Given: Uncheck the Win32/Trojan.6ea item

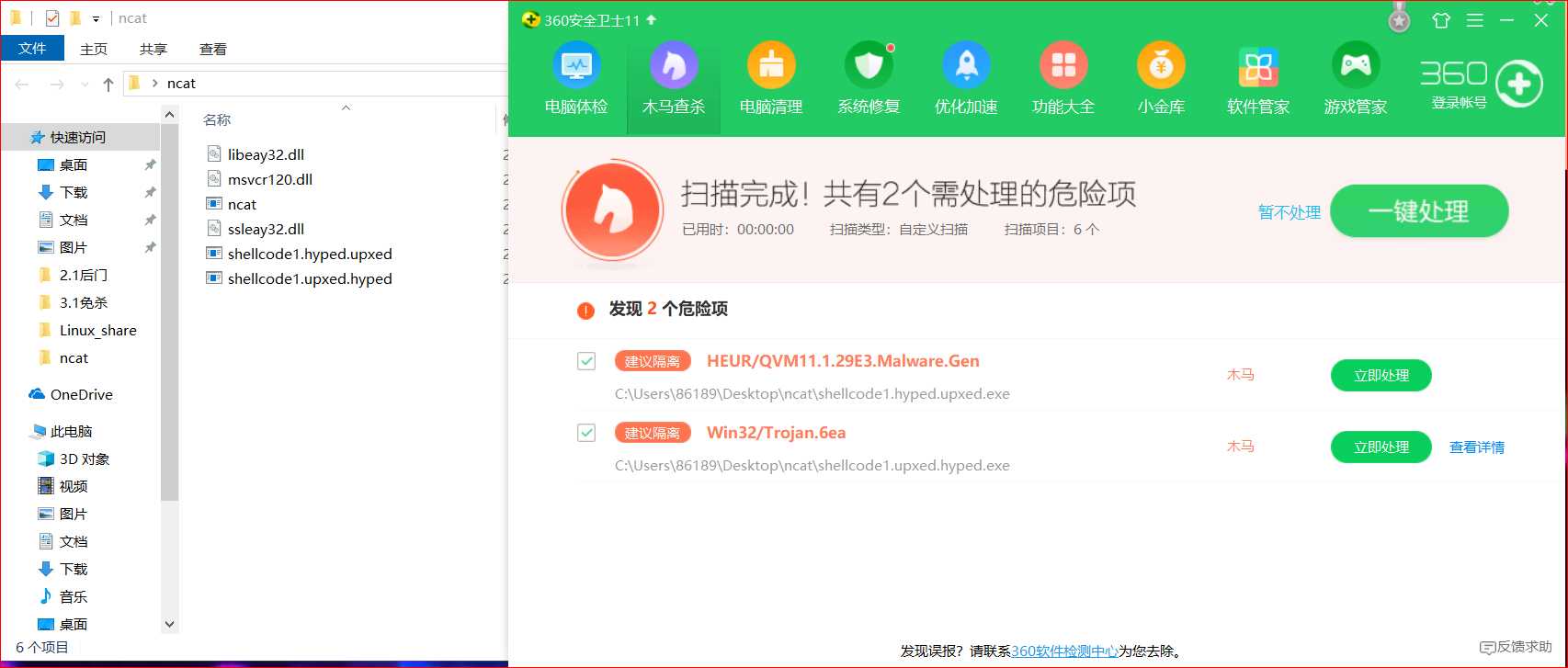Looking at the screenshot, I should (x=586, y=433).
